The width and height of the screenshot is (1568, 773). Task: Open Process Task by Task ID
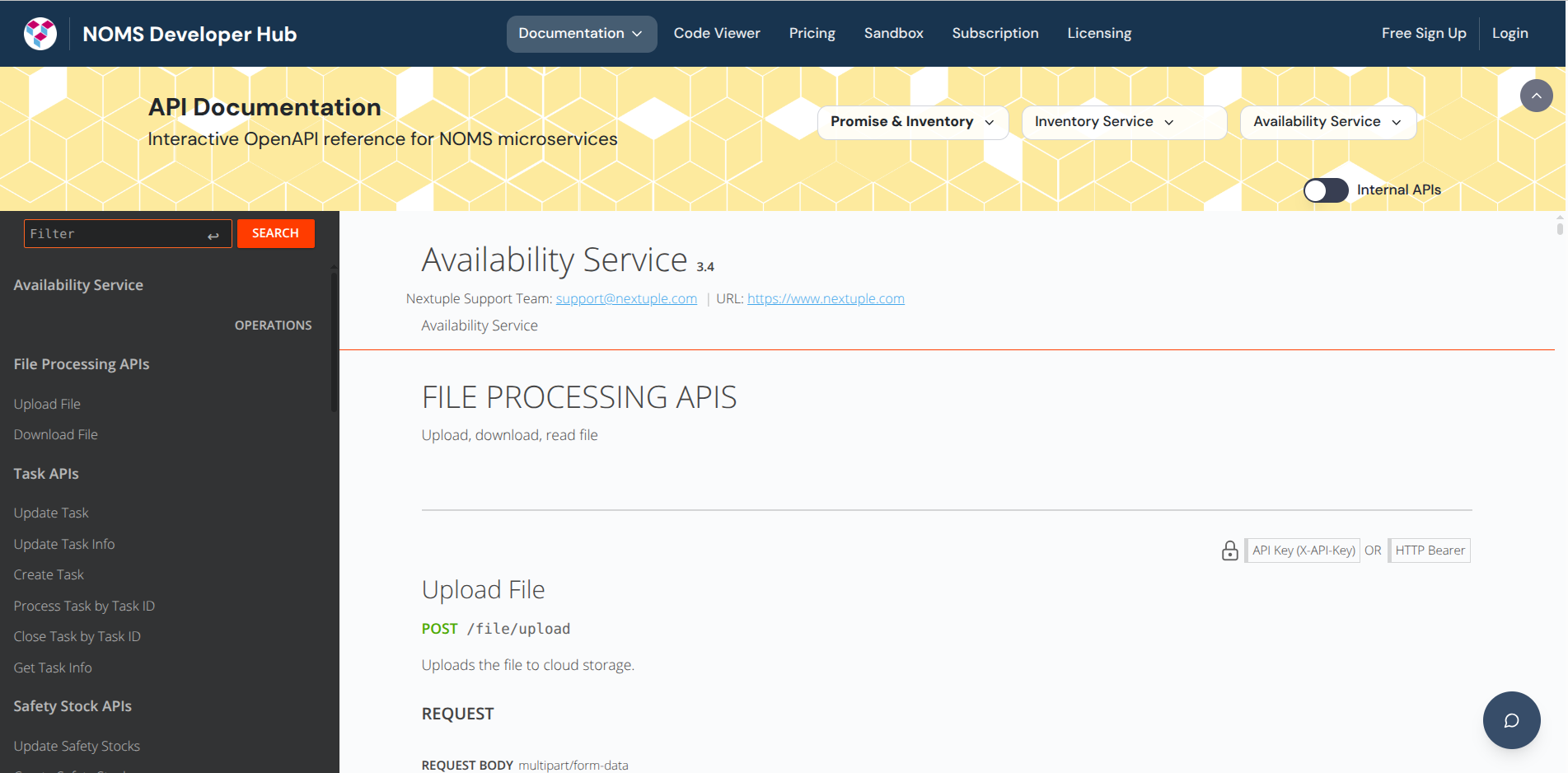[84, 607]
